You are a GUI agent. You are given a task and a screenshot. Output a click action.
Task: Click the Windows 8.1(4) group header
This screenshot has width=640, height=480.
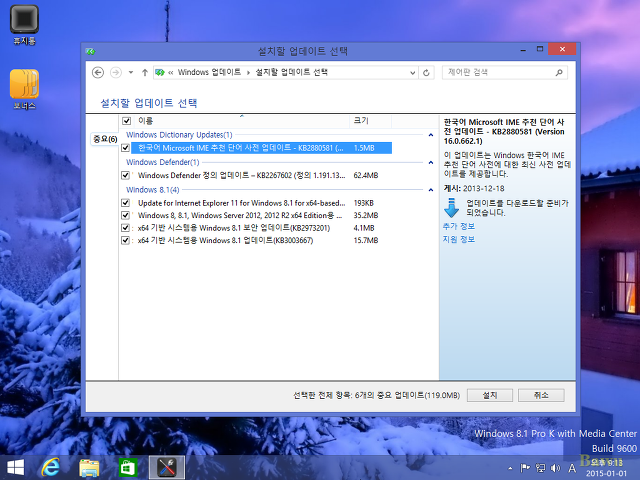[x=153, y=190]
